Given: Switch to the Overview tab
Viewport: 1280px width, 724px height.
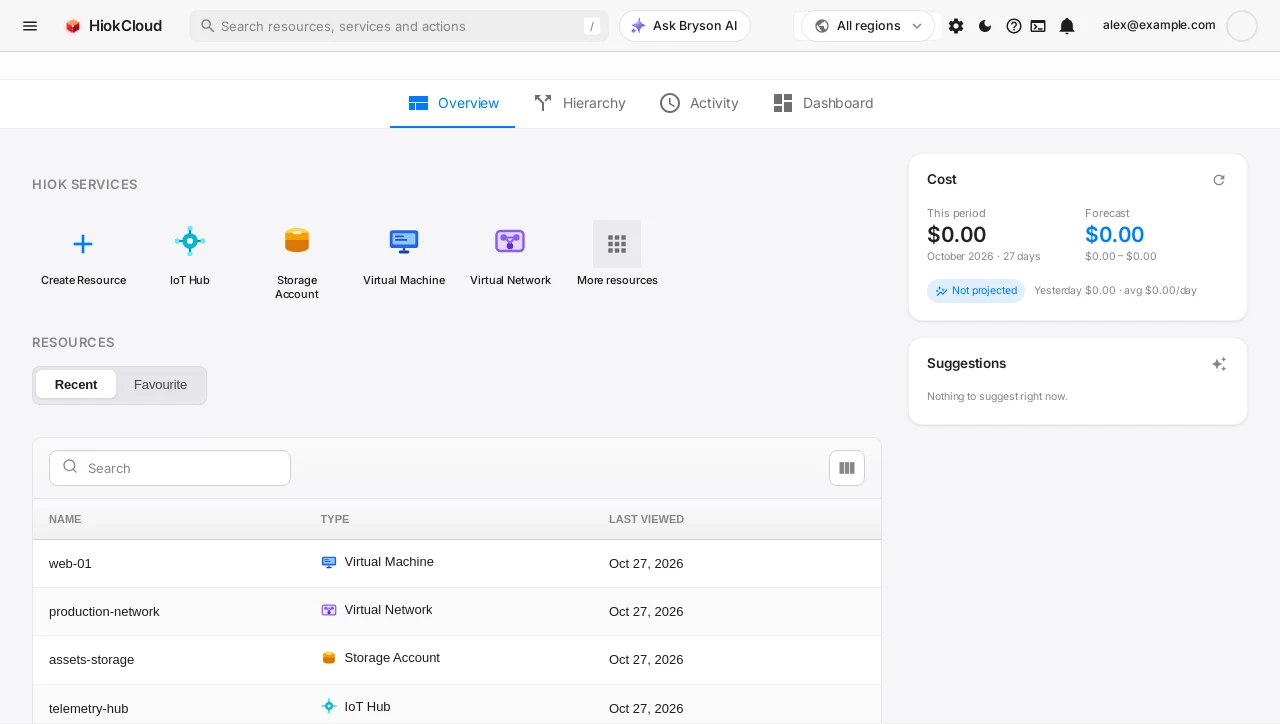Looking at the screenshot, I should [x=453, y=103].
